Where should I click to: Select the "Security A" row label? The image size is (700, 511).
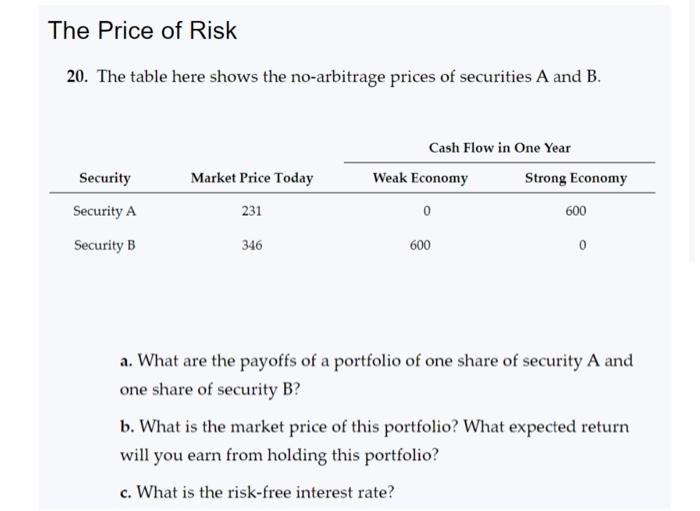click(x=105, y=211)
